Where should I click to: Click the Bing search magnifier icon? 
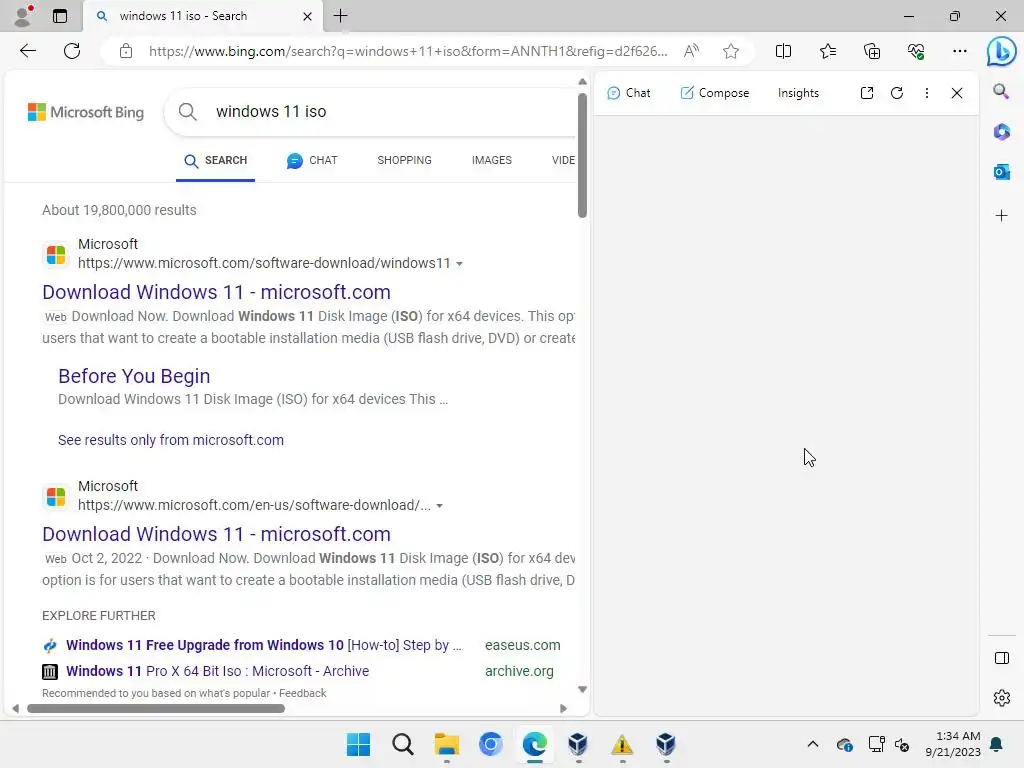pos(187,112)
